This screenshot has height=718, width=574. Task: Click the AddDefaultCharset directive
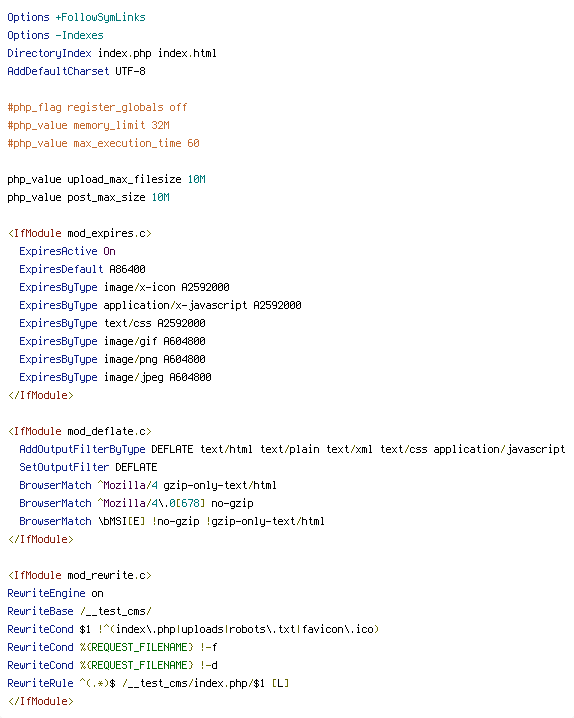tap(58, 71)
